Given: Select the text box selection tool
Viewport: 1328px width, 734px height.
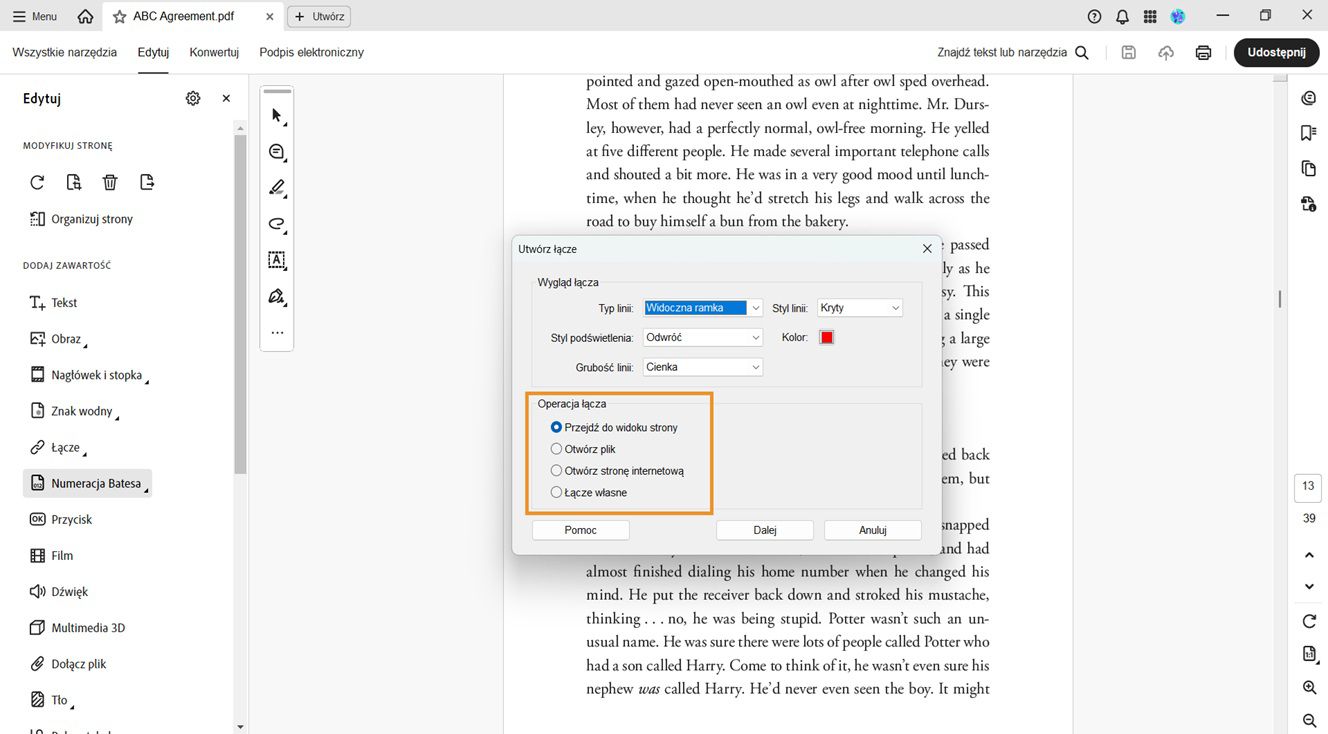Looking at the screenshot, I should (x=277, y=260).
